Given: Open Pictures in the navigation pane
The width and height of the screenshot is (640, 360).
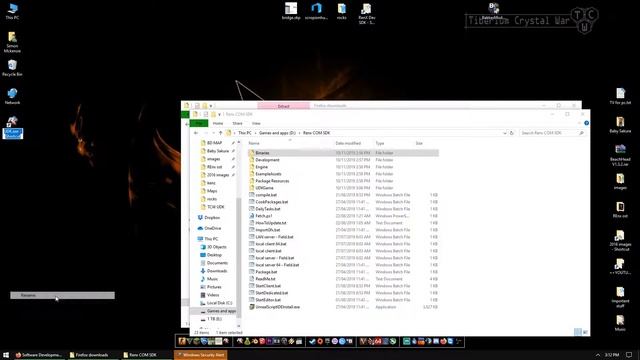Looking at the screenshot, I should coord(211,287).
